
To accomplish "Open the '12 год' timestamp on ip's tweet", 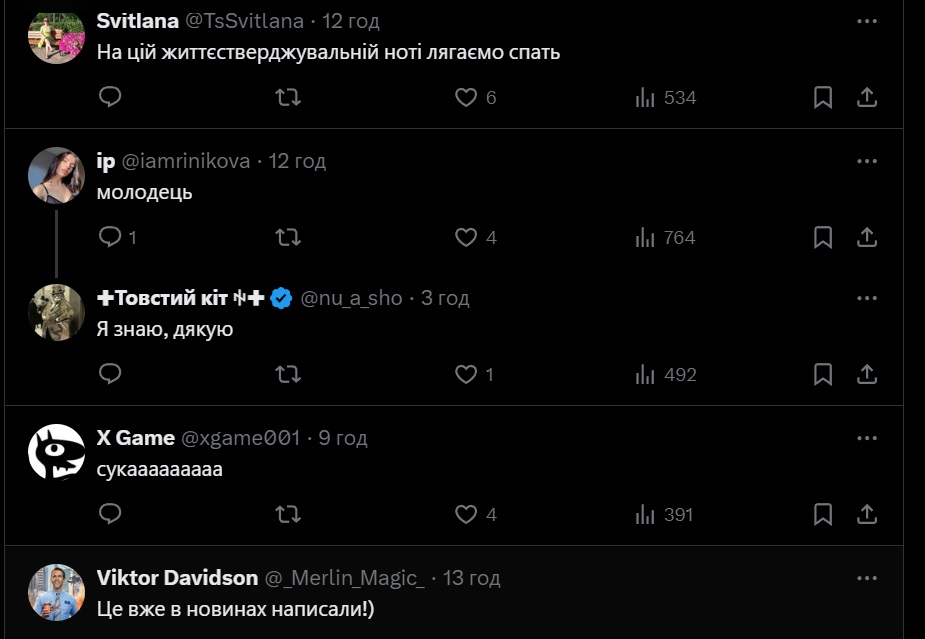I will [298, 161].
